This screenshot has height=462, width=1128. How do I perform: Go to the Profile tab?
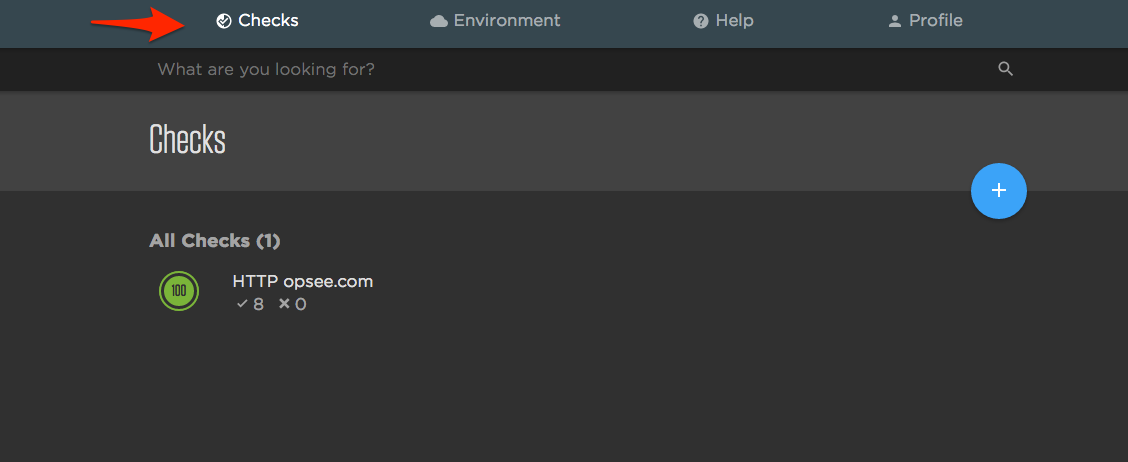tap(936, 21)
